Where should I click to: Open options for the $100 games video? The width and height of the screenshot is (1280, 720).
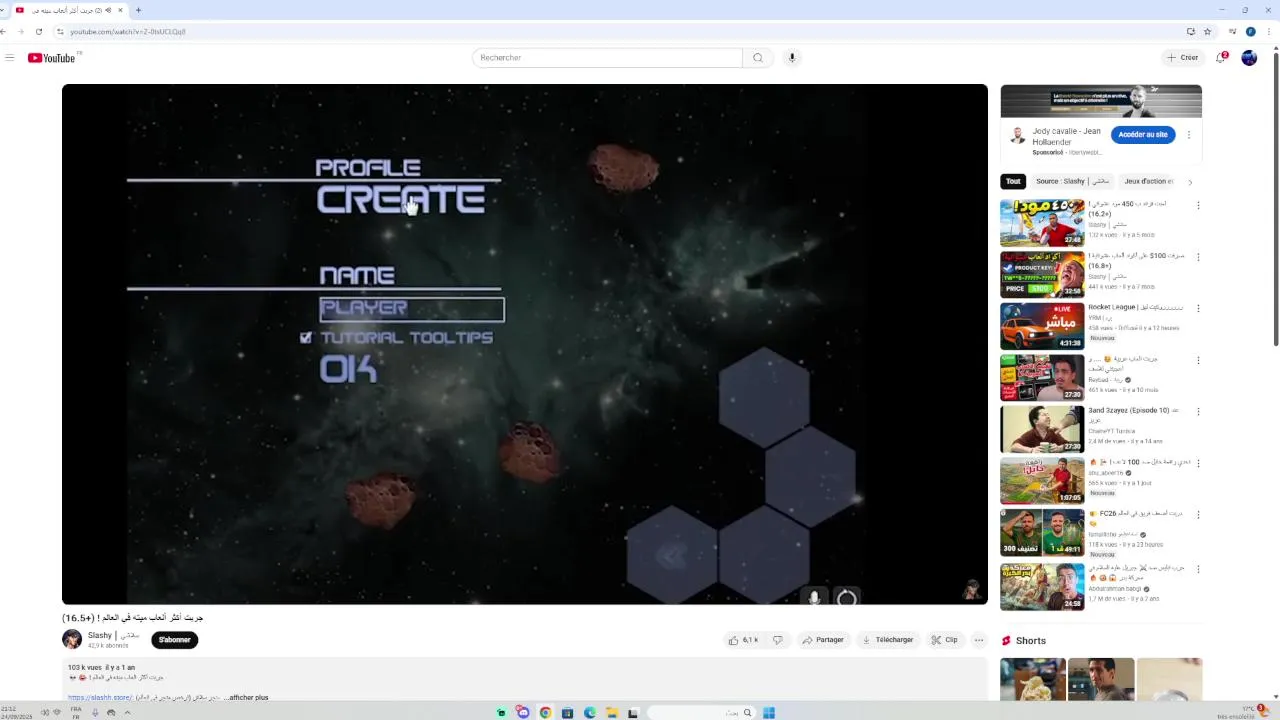click(1198, 257)
